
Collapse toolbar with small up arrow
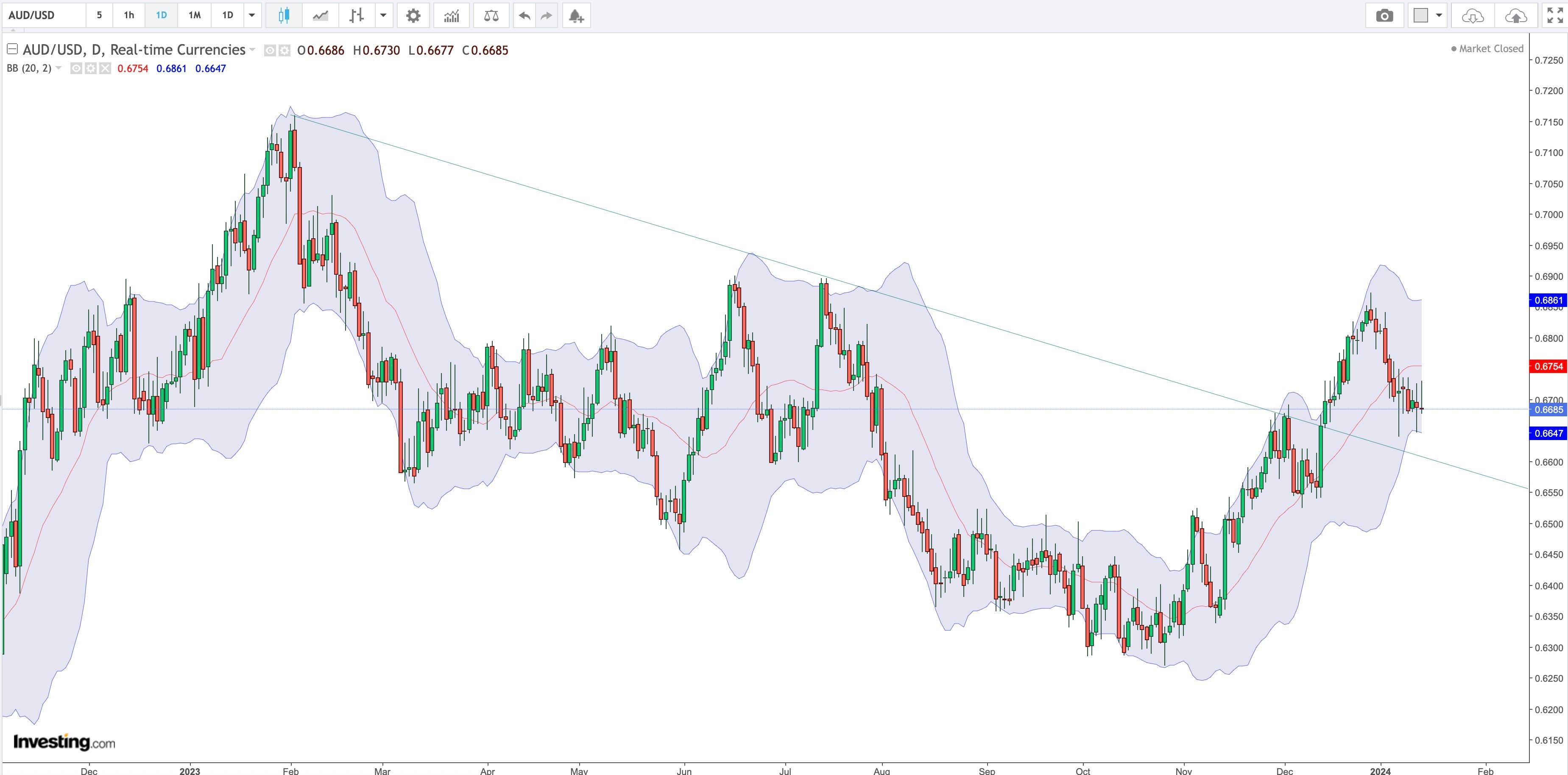pyautogui.click(x=13, y=30)
